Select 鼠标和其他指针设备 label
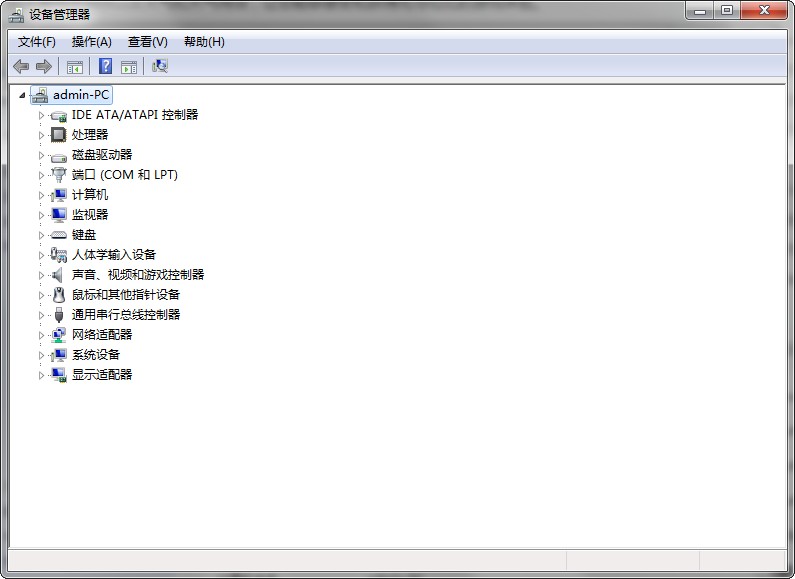795x579 pixels. (x=126, y=295)
